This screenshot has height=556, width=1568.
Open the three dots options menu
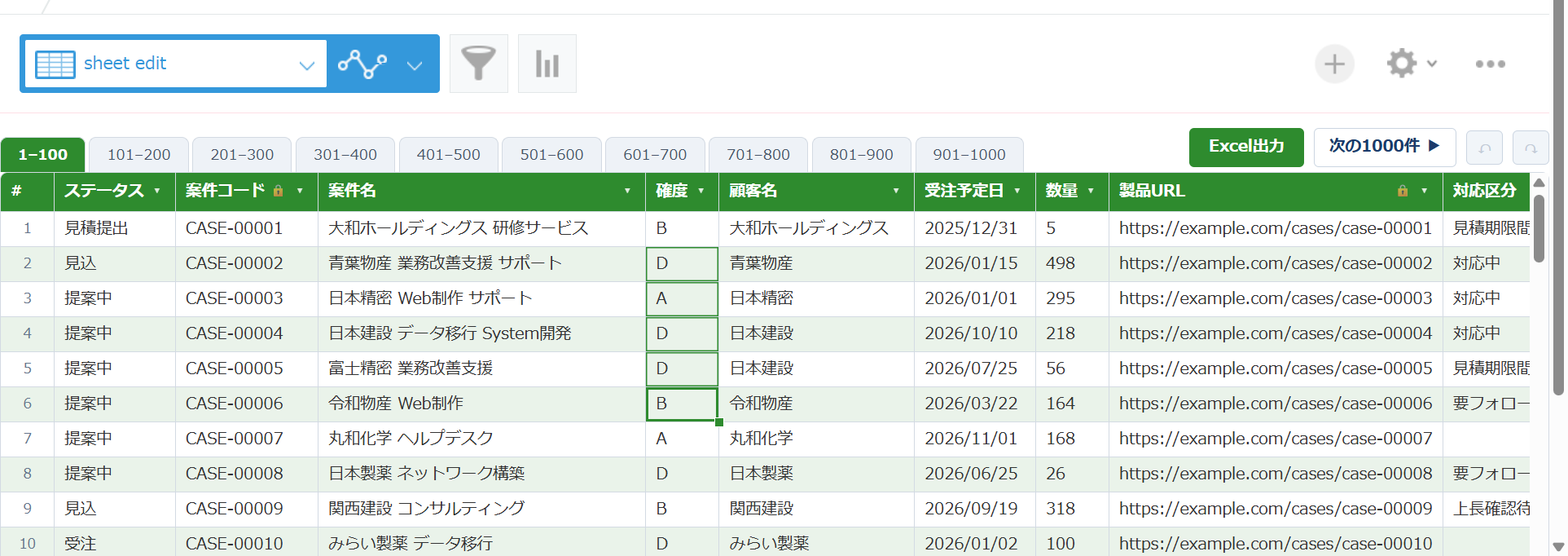point(1491,64)
